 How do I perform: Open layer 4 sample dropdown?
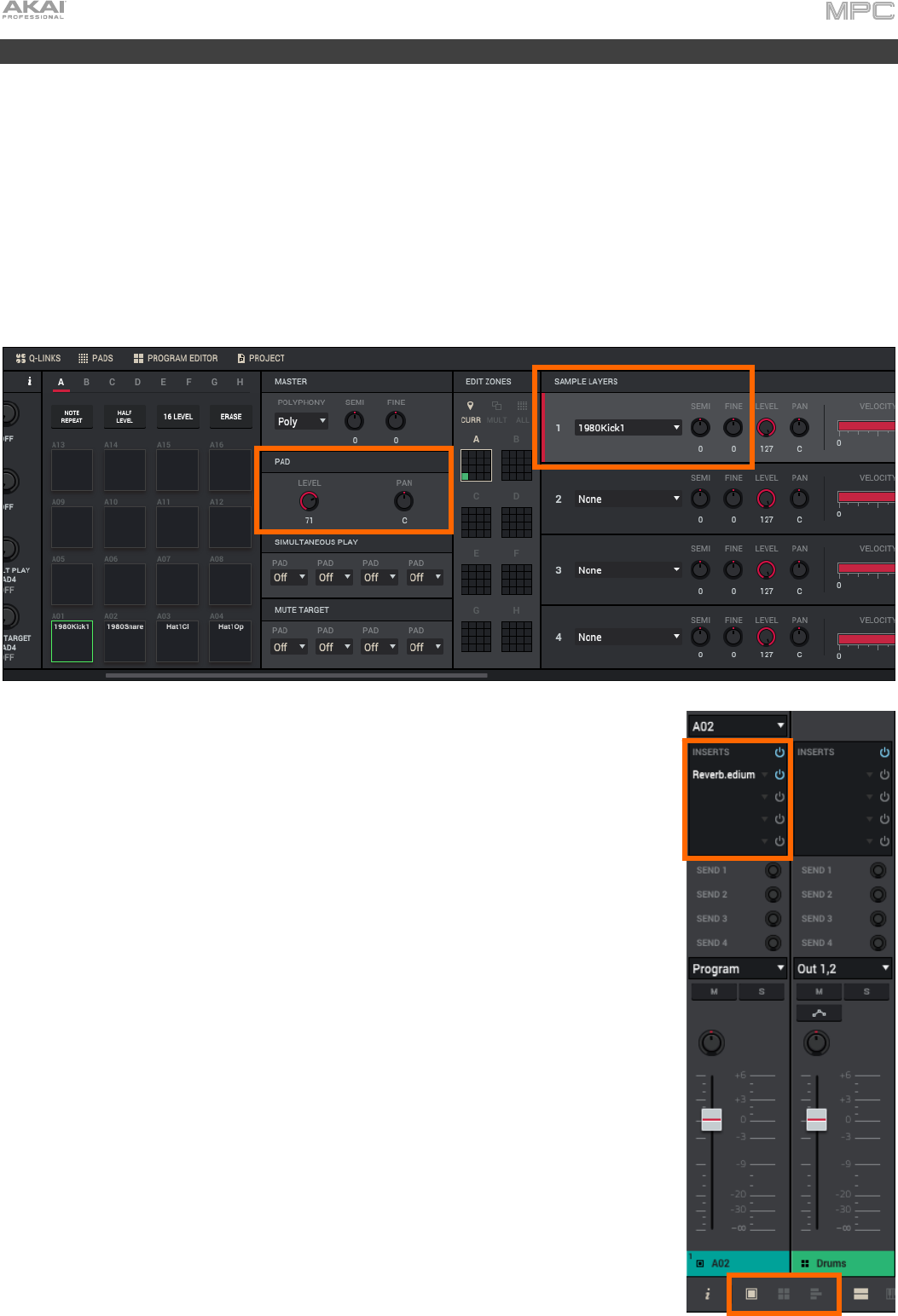[629, 638]
